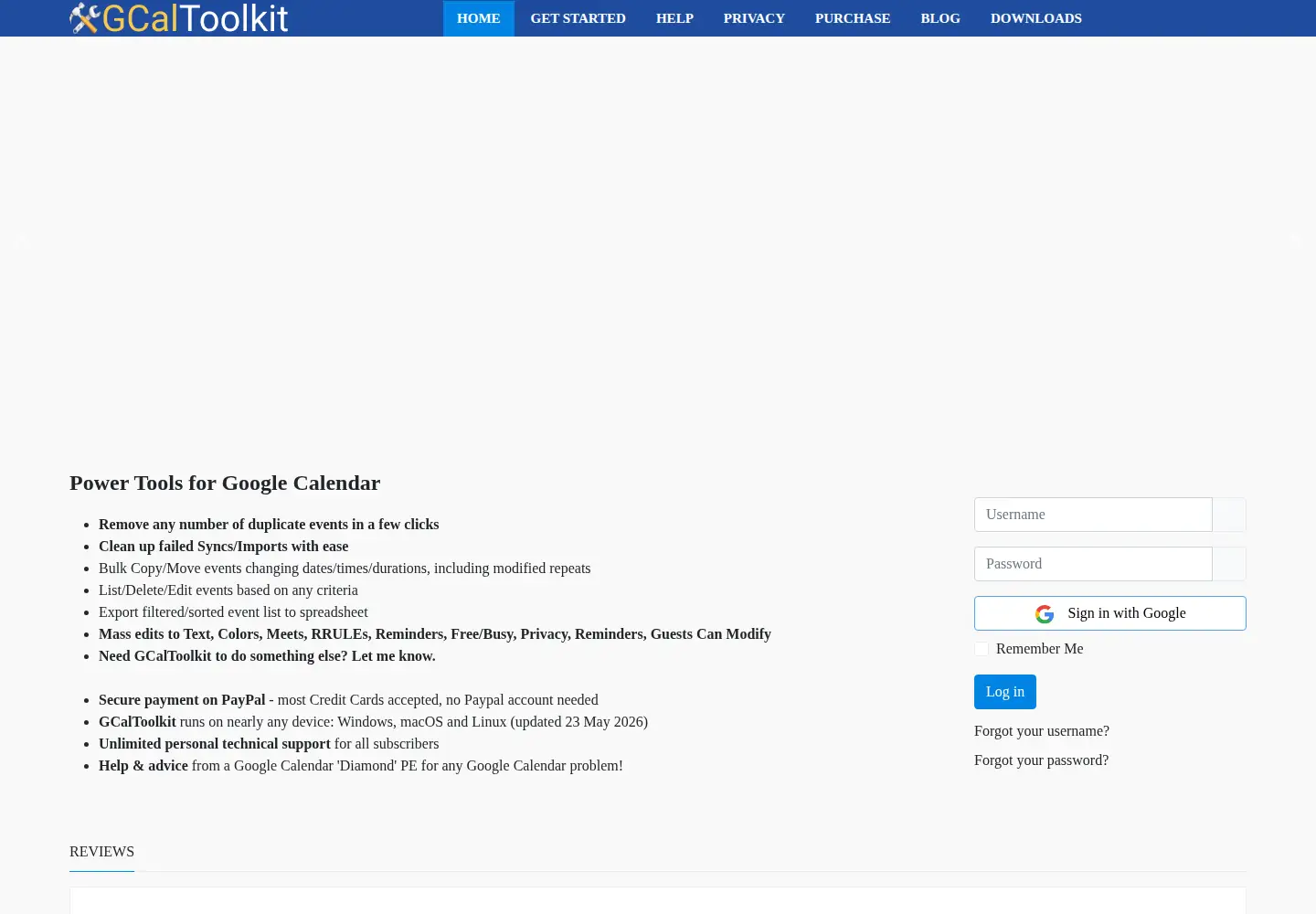1316x914 pixels.
Task: Click 'Clean up failed Syncs/Imports with ease' text
Action: (224, 547)
